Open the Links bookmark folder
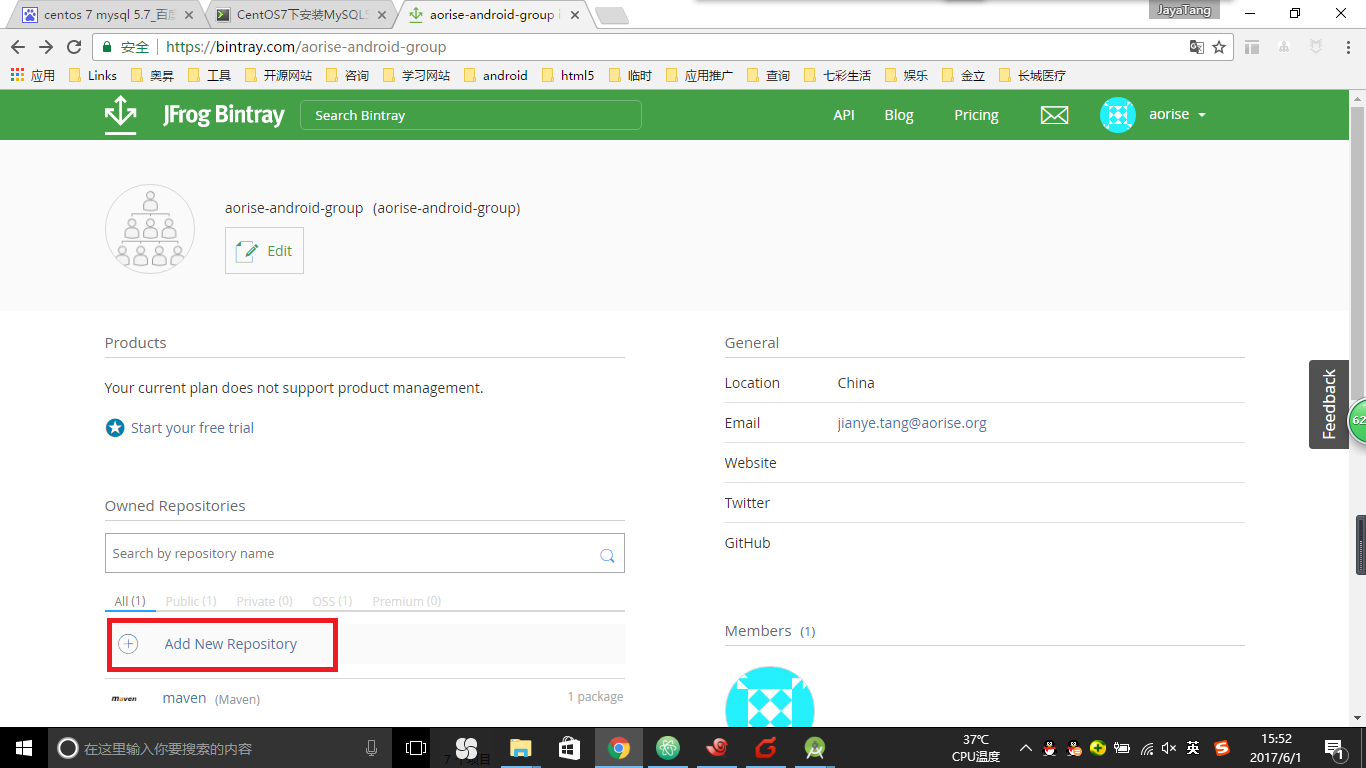The height and width of the screenshot is (768, 1366). click(x=93, y=75)
